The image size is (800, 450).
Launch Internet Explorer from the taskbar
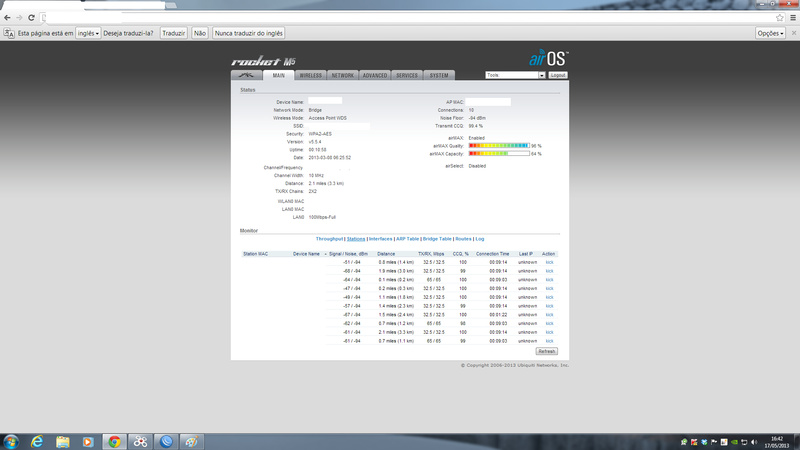click(37, 441)
